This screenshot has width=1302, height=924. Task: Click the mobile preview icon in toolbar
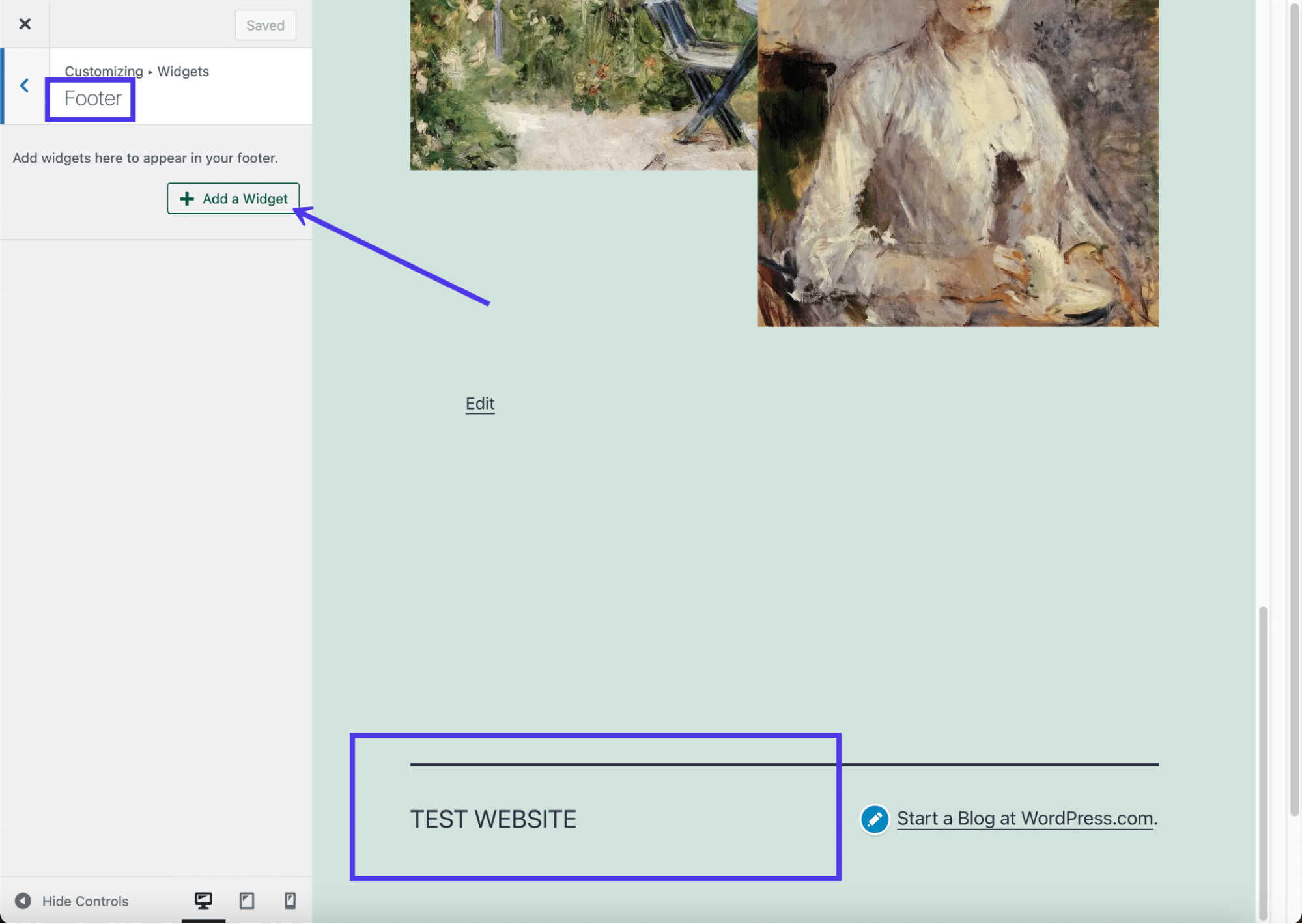pyautogui.click(x=288, y=901)
